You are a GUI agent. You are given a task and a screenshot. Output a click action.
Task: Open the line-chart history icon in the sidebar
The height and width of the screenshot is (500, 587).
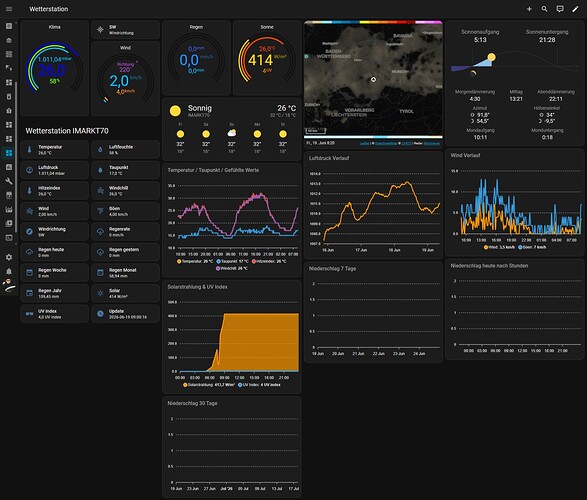pyautogui.click(x=9, y=209)
